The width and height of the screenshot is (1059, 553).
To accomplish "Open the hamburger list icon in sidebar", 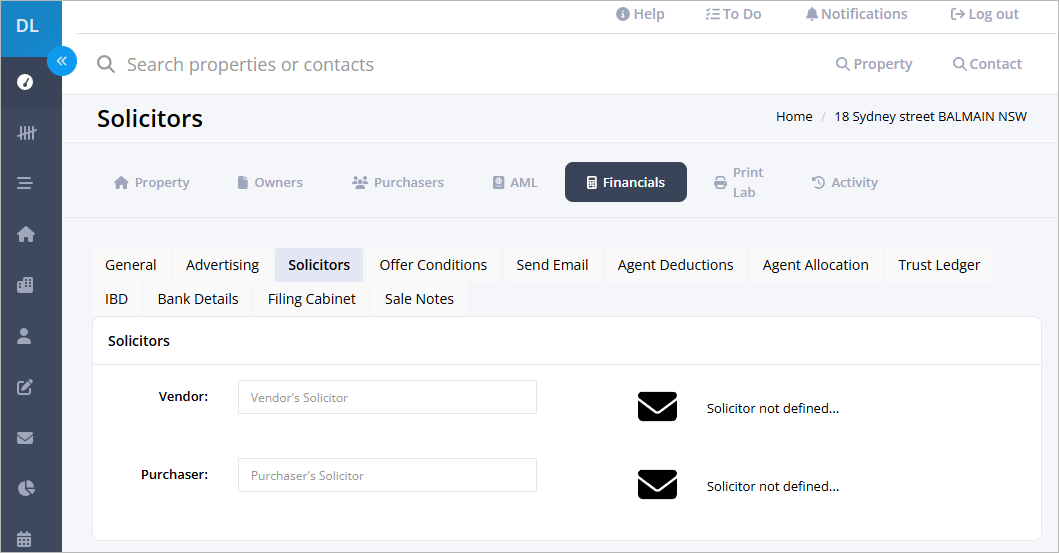I will [25, 183].
